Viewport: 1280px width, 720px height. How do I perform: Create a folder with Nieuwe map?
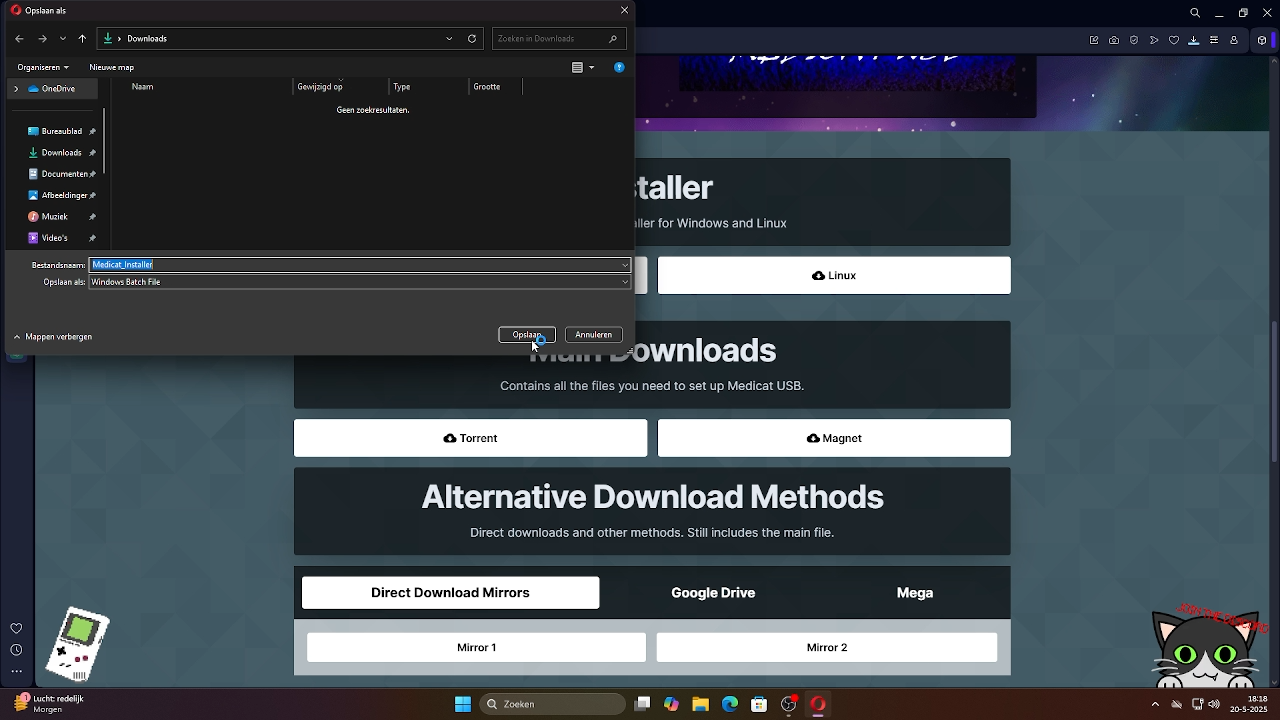tap(111, 67)
